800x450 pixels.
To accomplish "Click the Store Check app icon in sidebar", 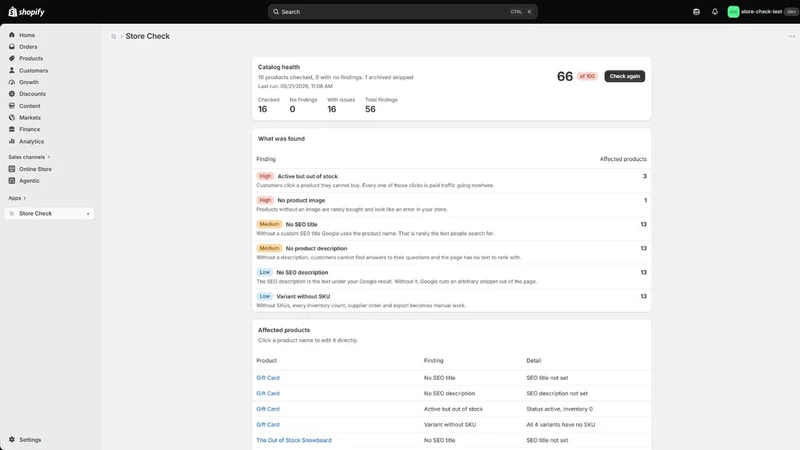I will point(12,213).
